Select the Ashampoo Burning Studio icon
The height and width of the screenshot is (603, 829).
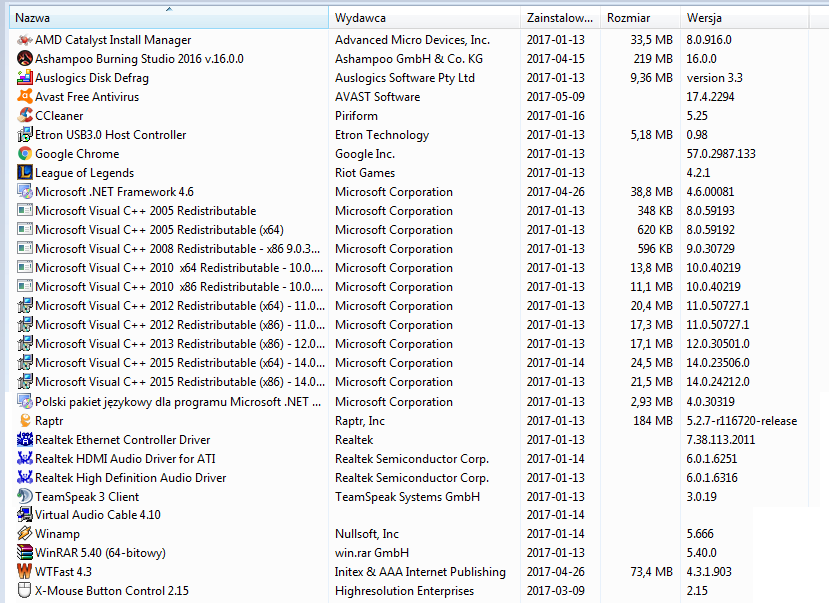(x=25, y=59)
